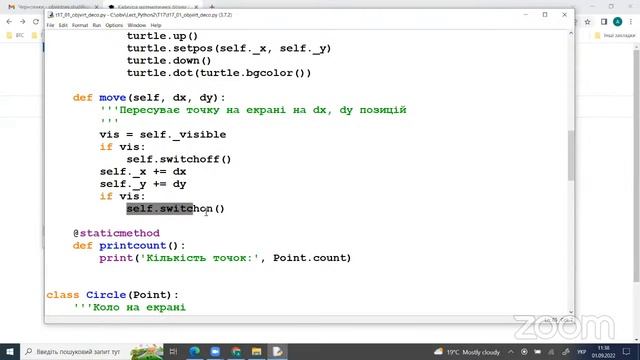Bookmark this page with the star icon
Image resolution: width=640 pixels, height=360 pixels.
[587, 22]
